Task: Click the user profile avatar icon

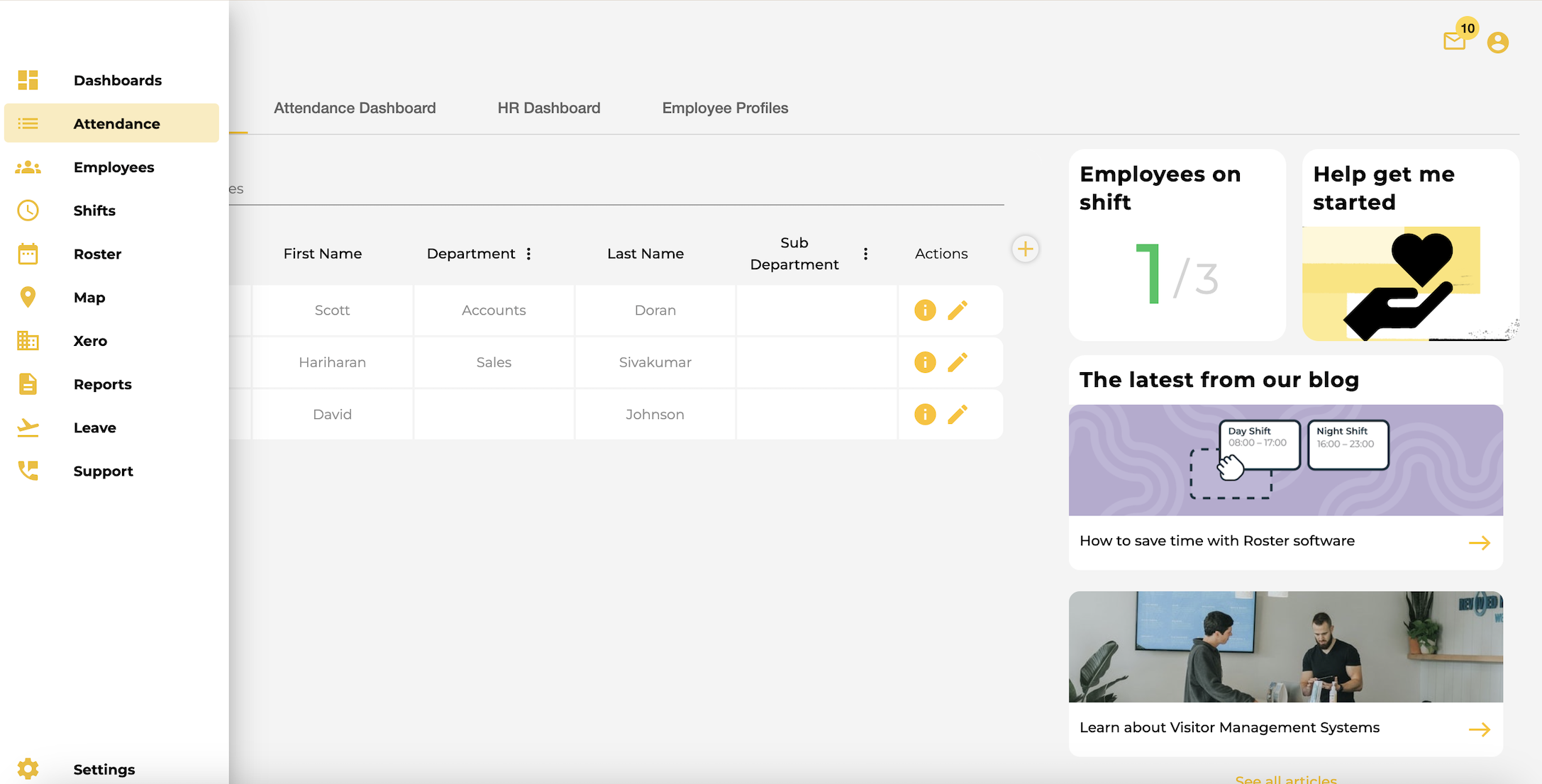Action: click(x=1497, y=43)
